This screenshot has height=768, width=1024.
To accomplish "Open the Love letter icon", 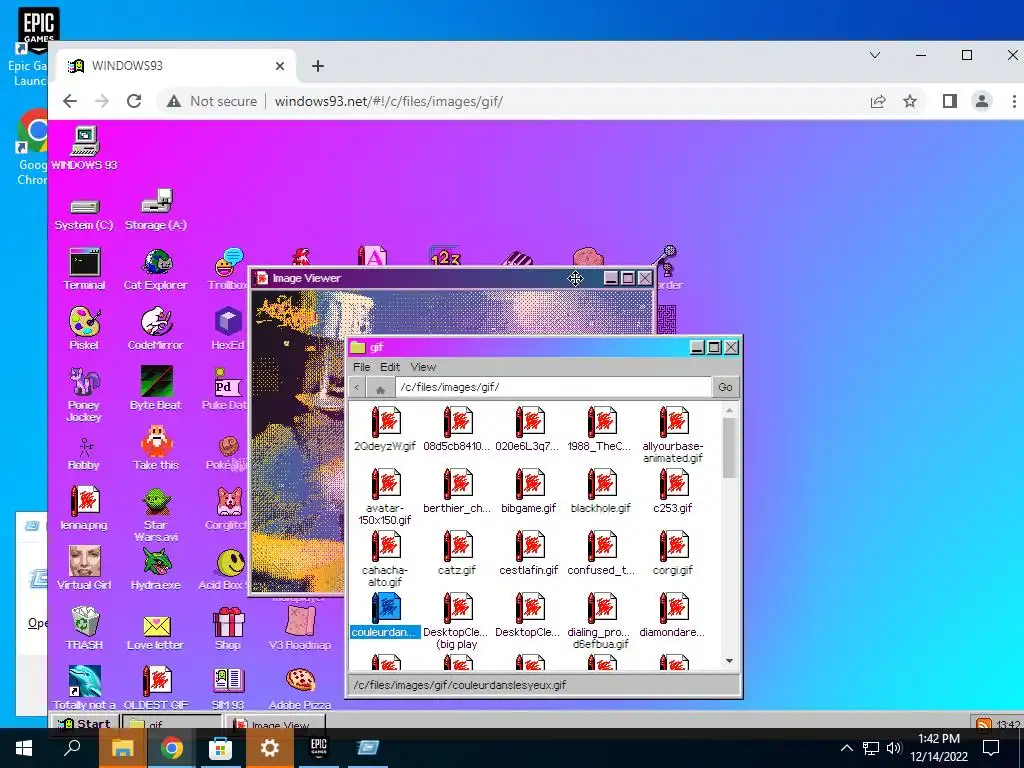I will pyautogui.click(x=156, y=626).
